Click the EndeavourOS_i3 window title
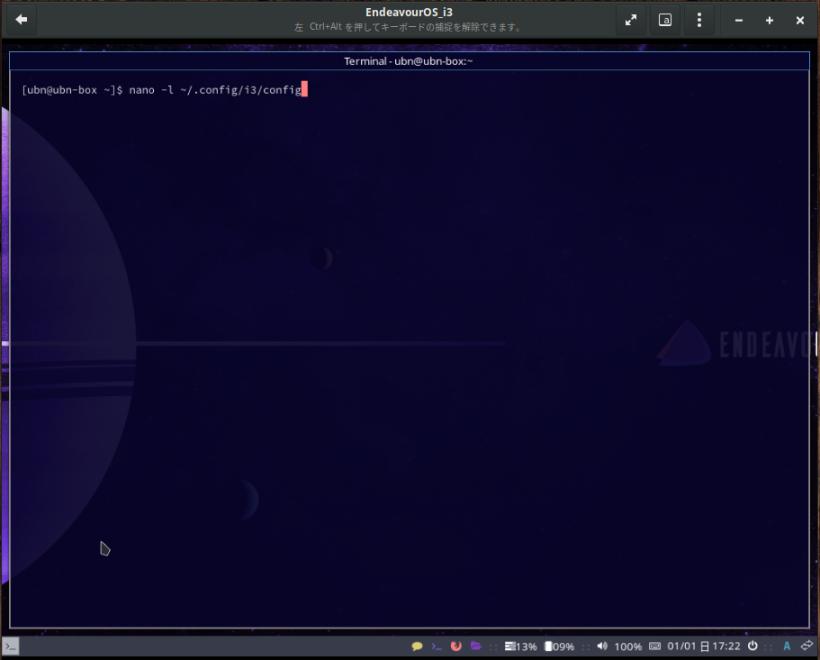This screenshot has height=660, width=820. tap(409, 12)
